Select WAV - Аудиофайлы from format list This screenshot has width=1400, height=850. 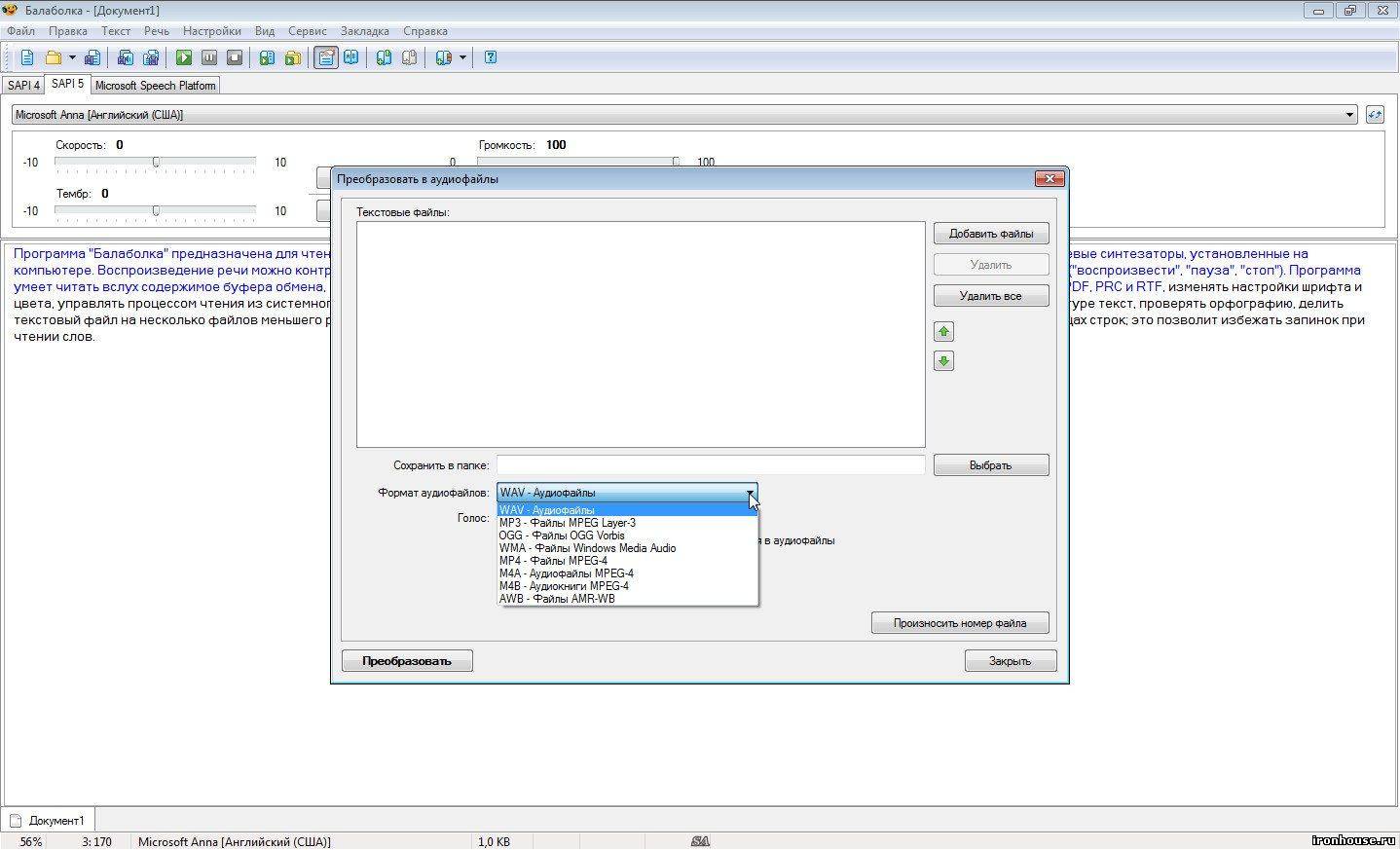tap(627, 510)
